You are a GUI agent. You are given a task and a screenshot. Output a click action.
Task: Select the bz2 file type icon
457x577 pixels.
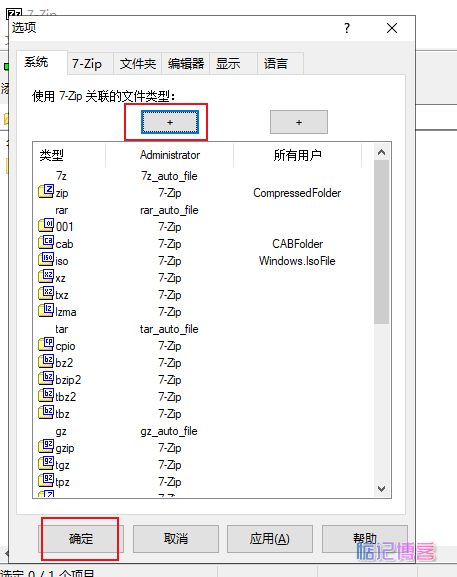pos(46,361)
